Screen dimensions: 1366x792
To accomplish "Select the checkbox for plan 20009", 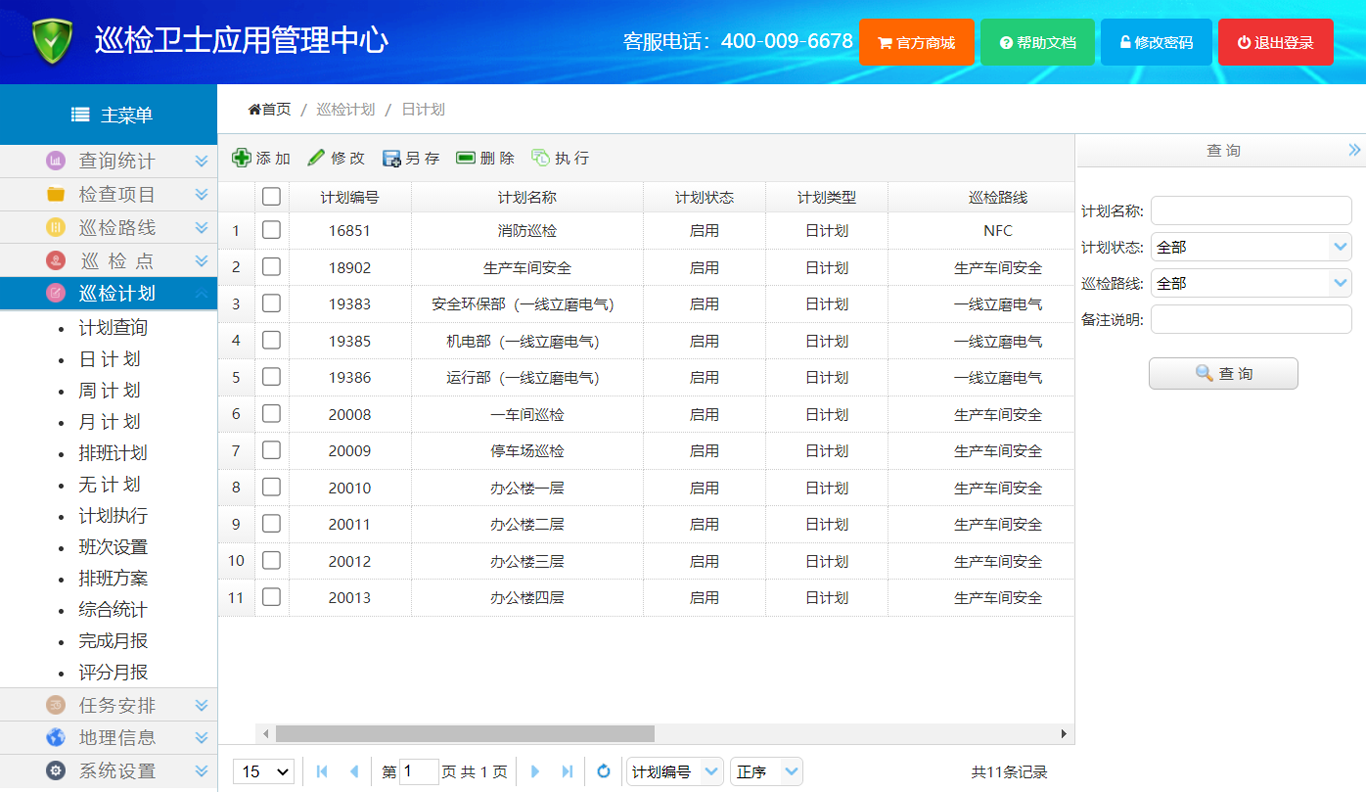I will point(271,450).
